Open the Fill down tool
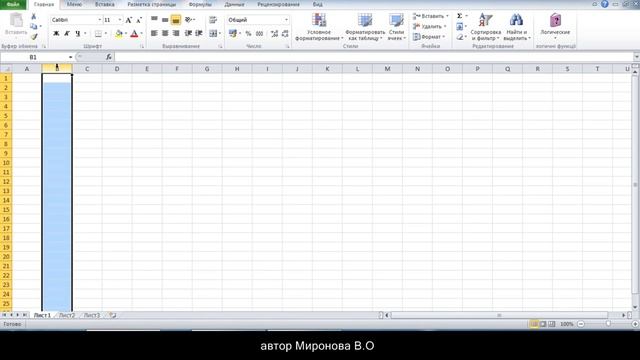Screen dimensions: 640x360 (x=460, y=27)
